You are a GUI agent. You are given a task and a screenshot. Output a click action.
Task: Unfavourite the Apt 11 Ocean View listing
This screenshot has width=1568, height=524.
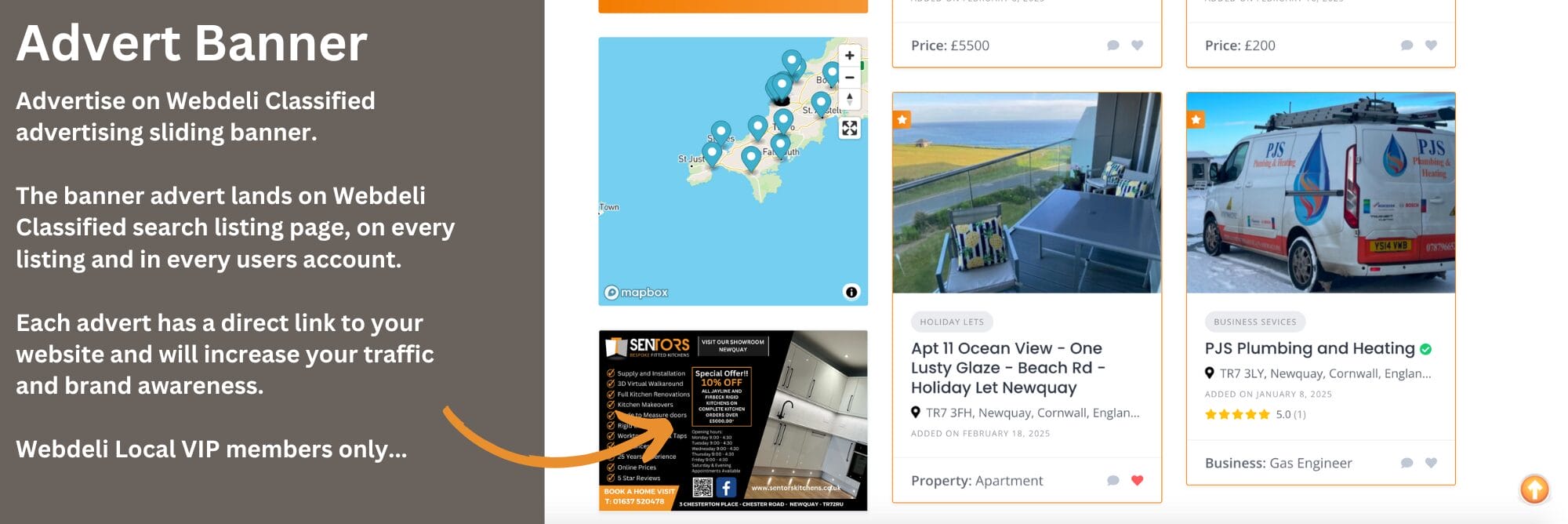point(1137,480)
